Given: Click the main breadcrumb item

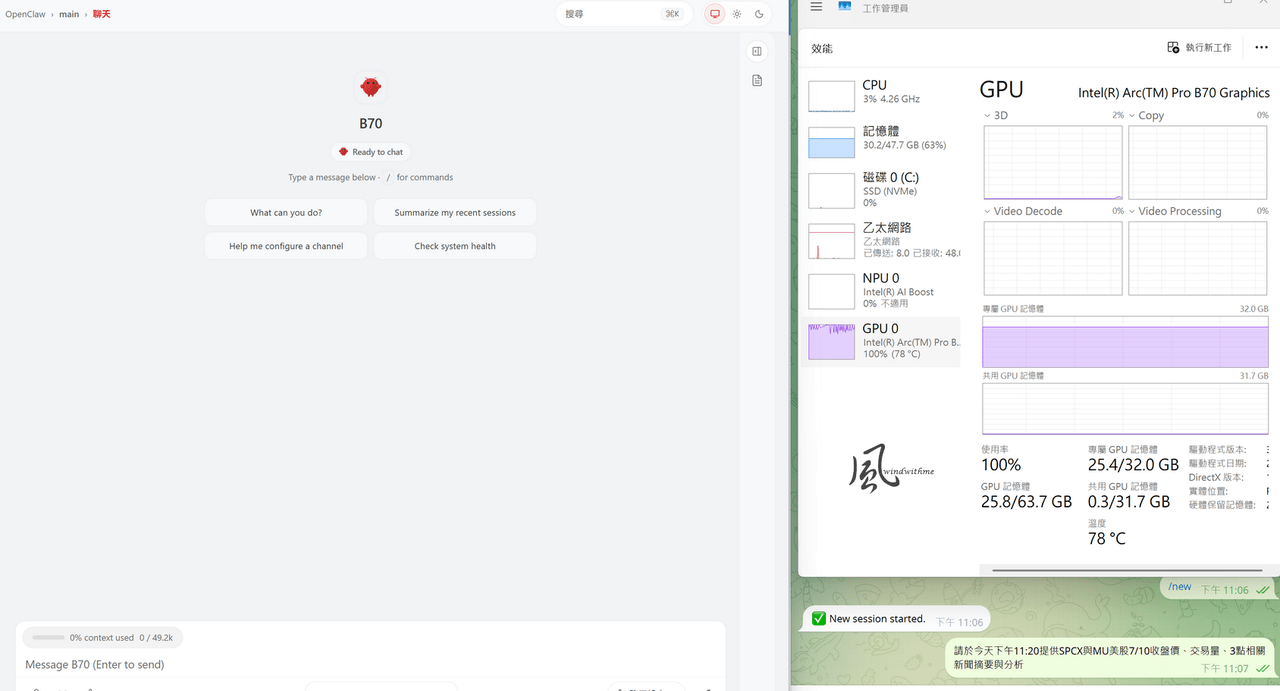Looking at the screenshot, I should (x=68, y=14).
